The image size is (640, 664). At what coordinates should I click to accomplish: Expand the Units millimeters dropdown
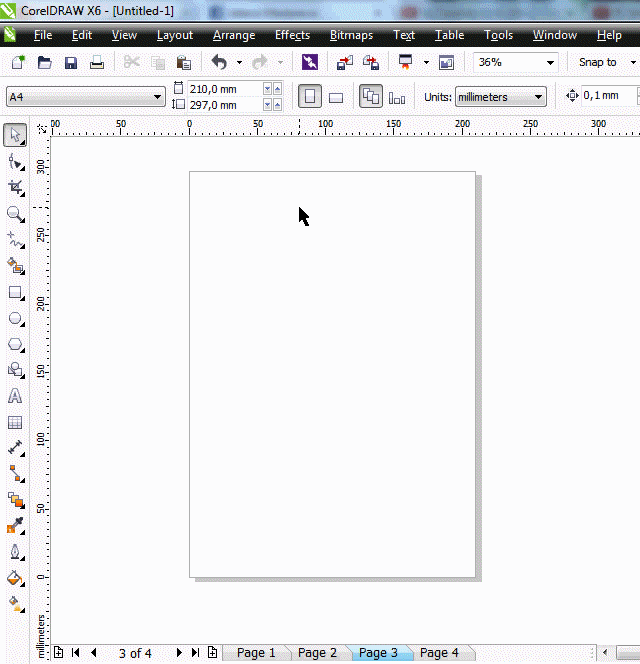[539, 97]
